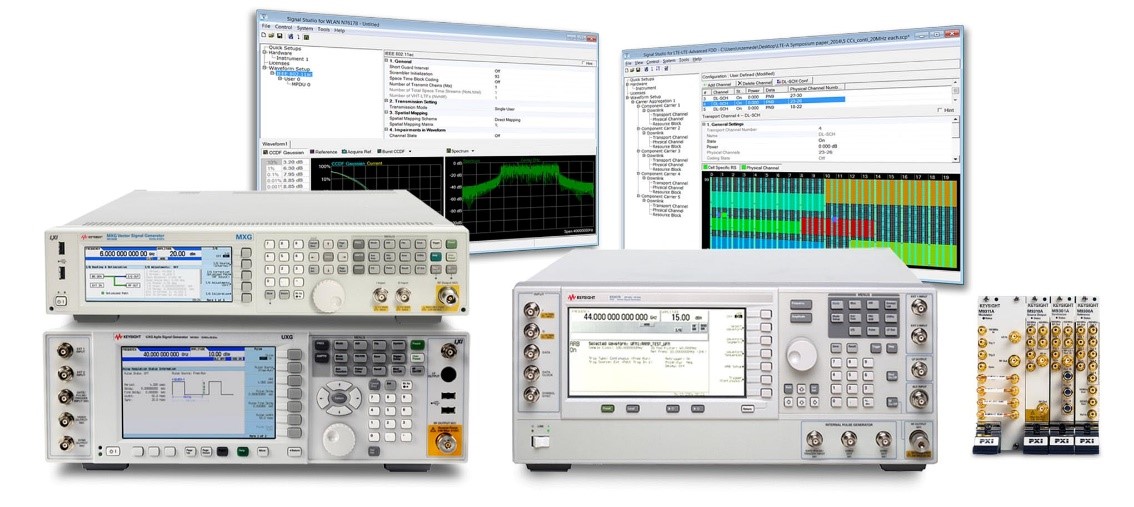1134x507 pixels.
Task: Click the Save icon in WLAN toolbar
Action: pyautogui.click(x=280, y=36)
